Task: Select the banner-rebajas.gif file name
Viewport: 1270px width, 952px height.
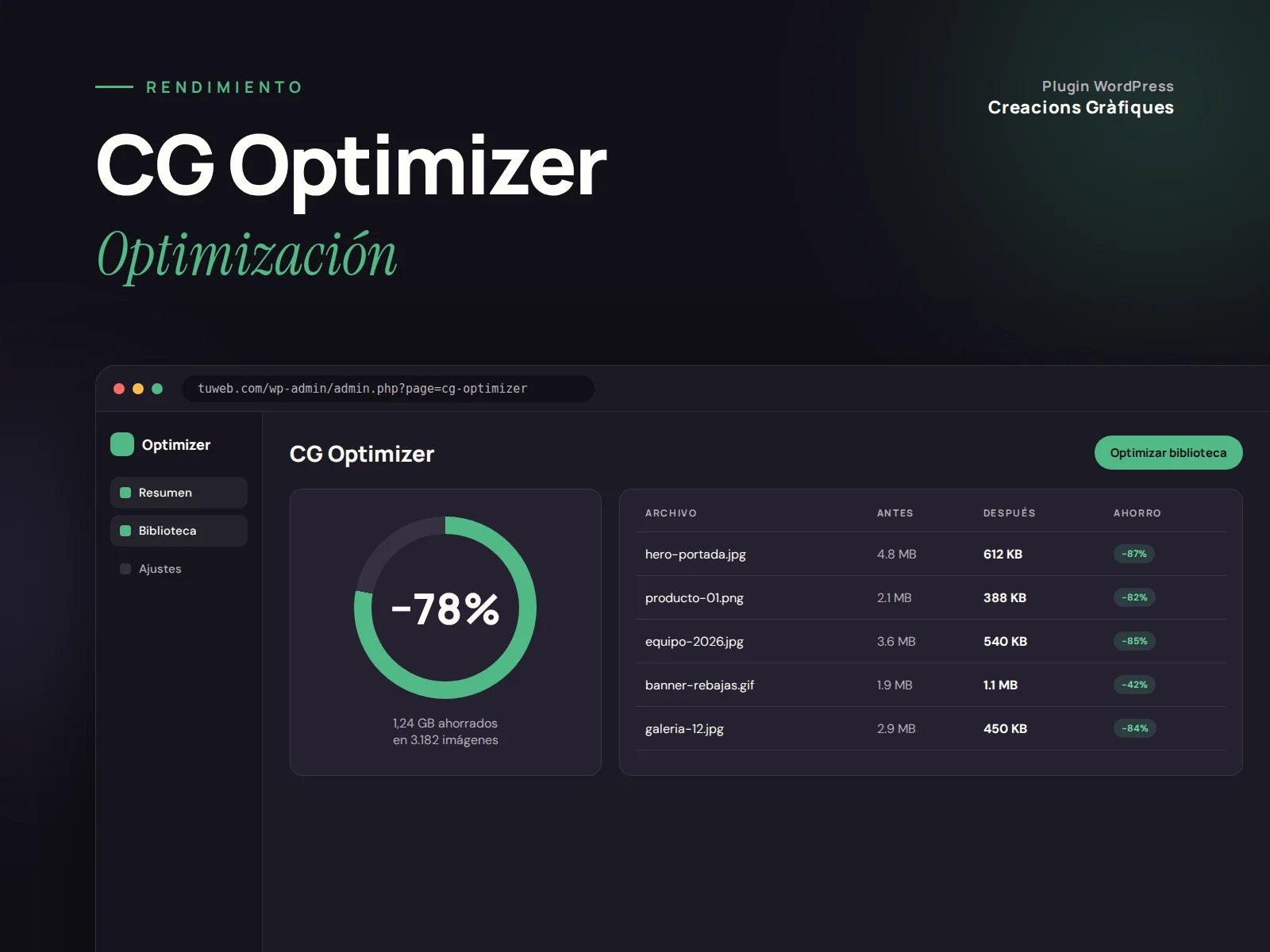Action: point(699,685)
